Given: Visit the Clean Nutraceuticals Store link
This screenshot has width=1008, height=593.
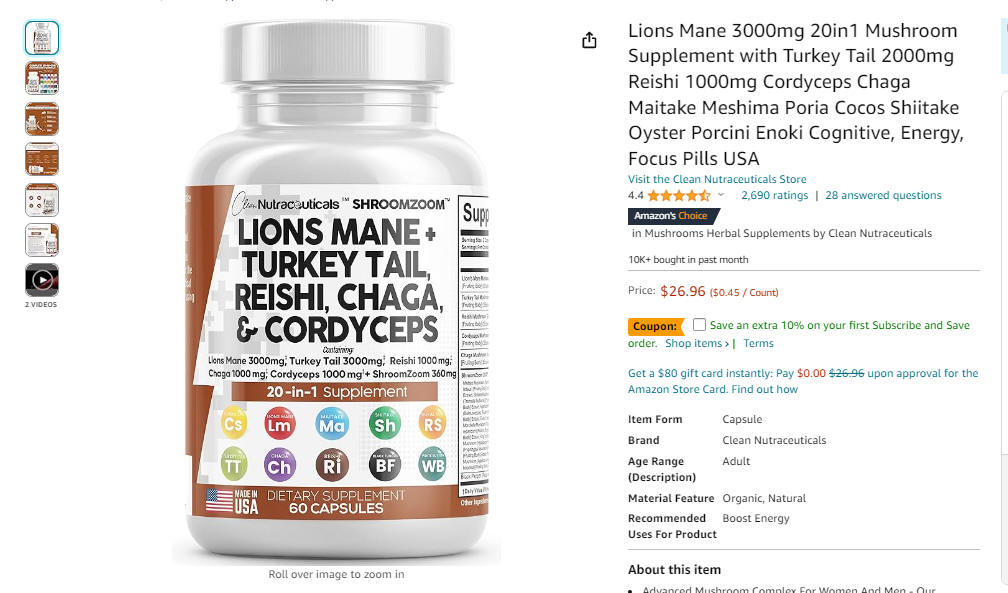Looking at the screenshot, I should tap(717, 179).
